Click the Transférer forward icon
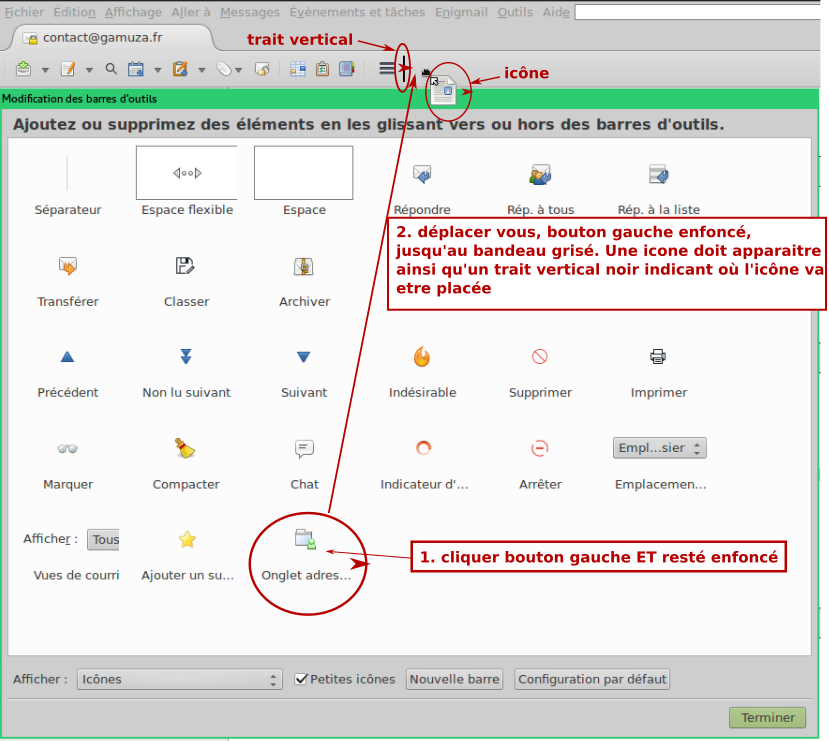The height and width of the screenshot is (741, 829). click(x=68, y=266)
